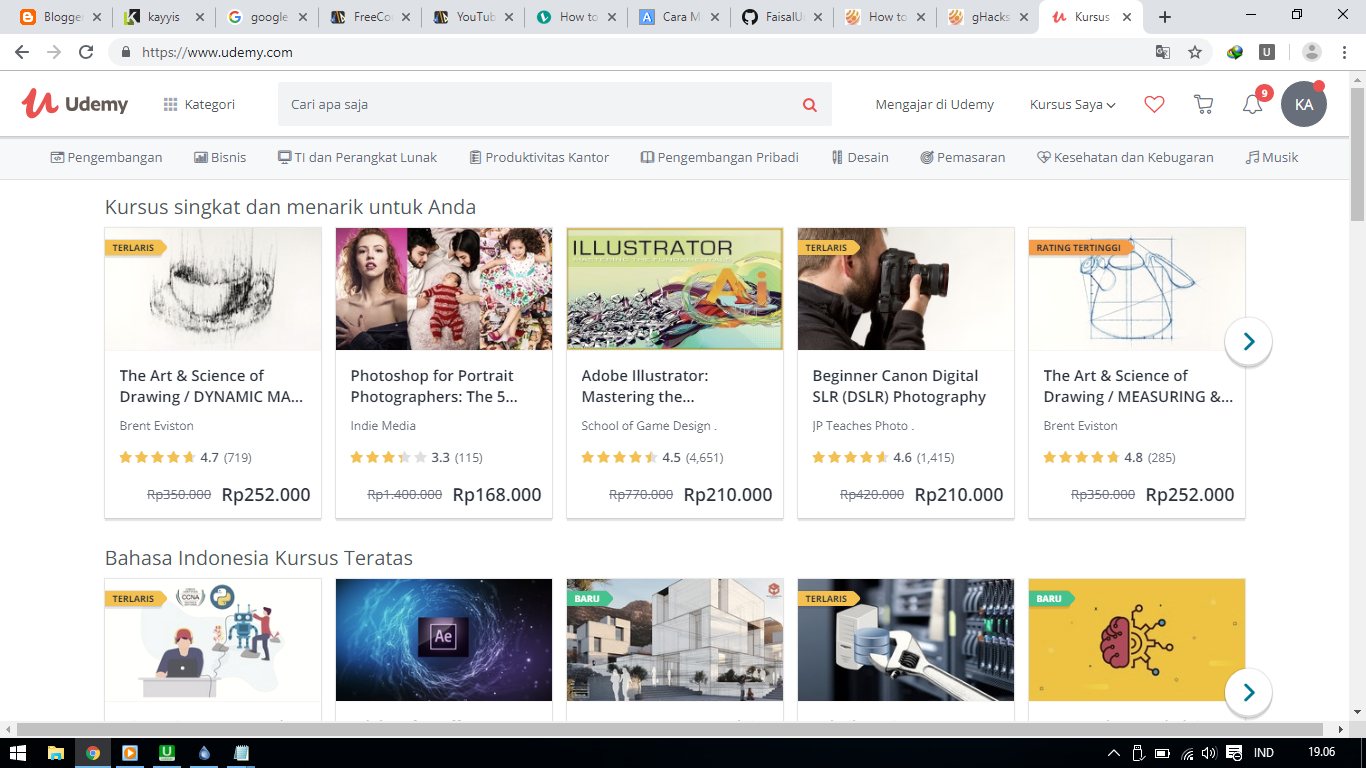1366x768 pixels.
Task: Show hidden system tray icons
Action: coord(1114,753)
